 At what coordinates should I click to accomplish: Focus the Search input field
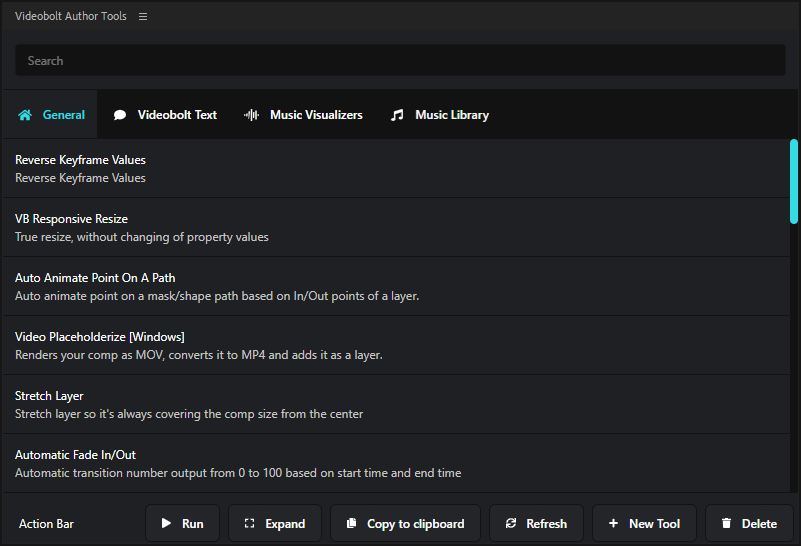click(400, 60)
